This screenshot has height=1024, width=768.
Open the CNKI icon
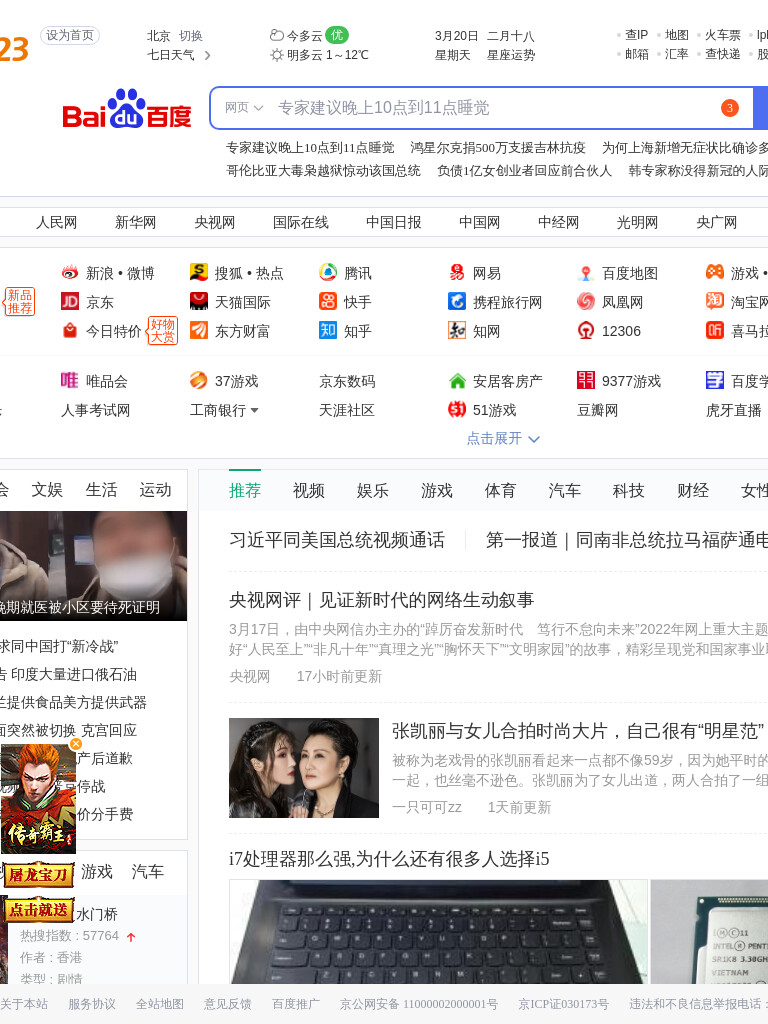click(456, 330)
